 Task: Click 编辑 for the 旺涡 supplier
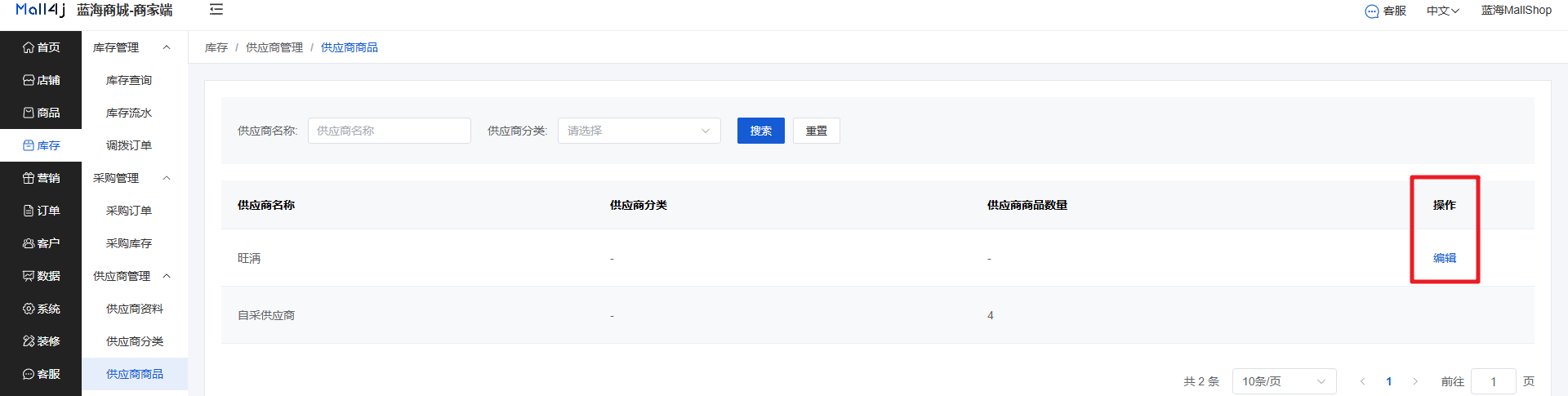[x=1445, y=258]
